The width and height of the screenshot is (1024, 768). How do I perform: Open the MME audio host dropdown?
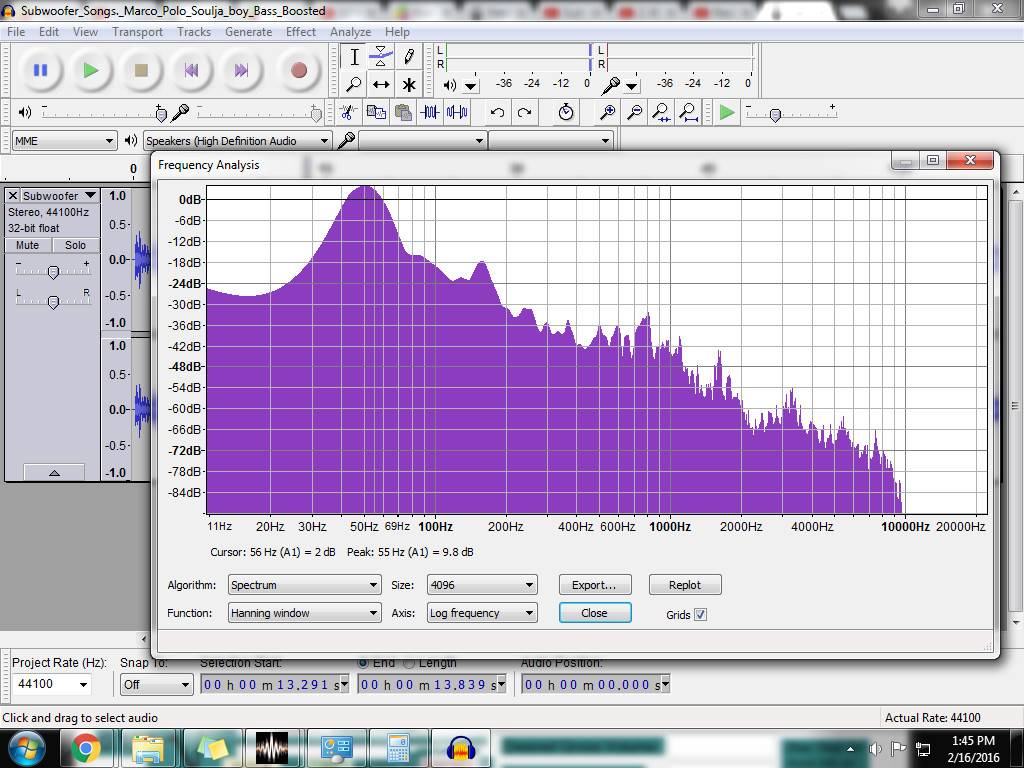64,140
